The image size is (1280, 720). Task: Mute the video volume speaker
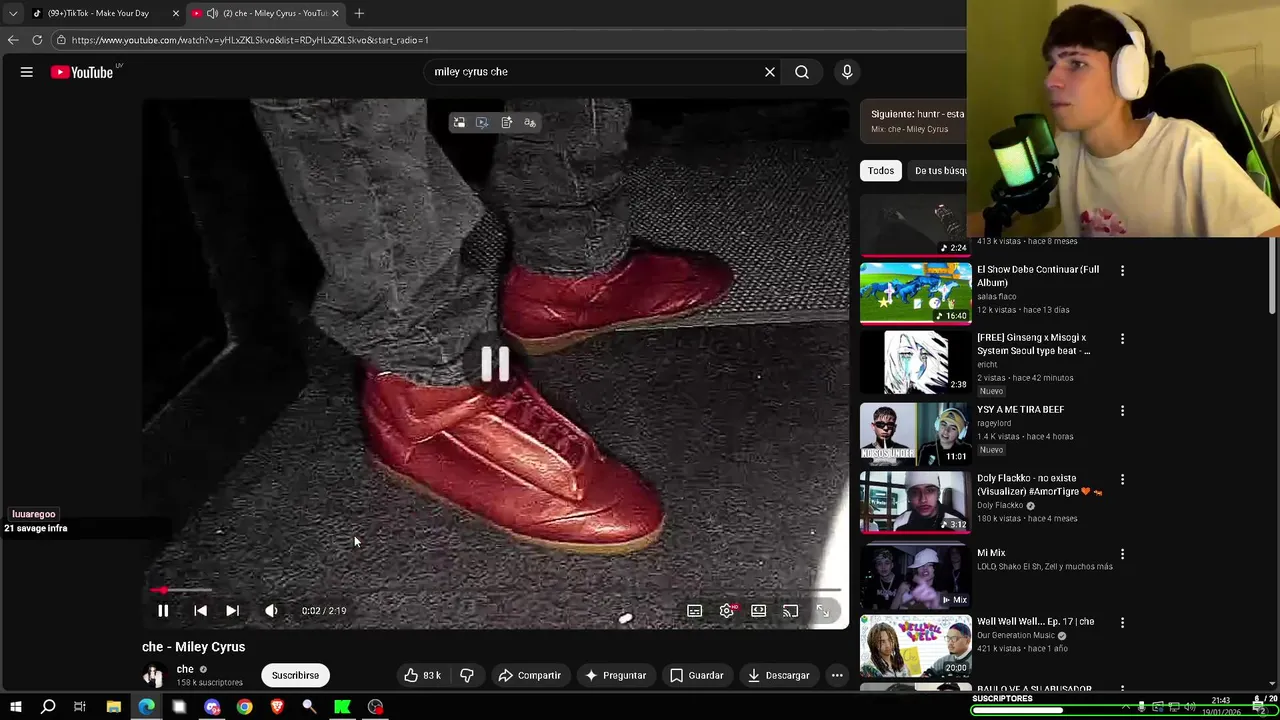coord(271,611)
